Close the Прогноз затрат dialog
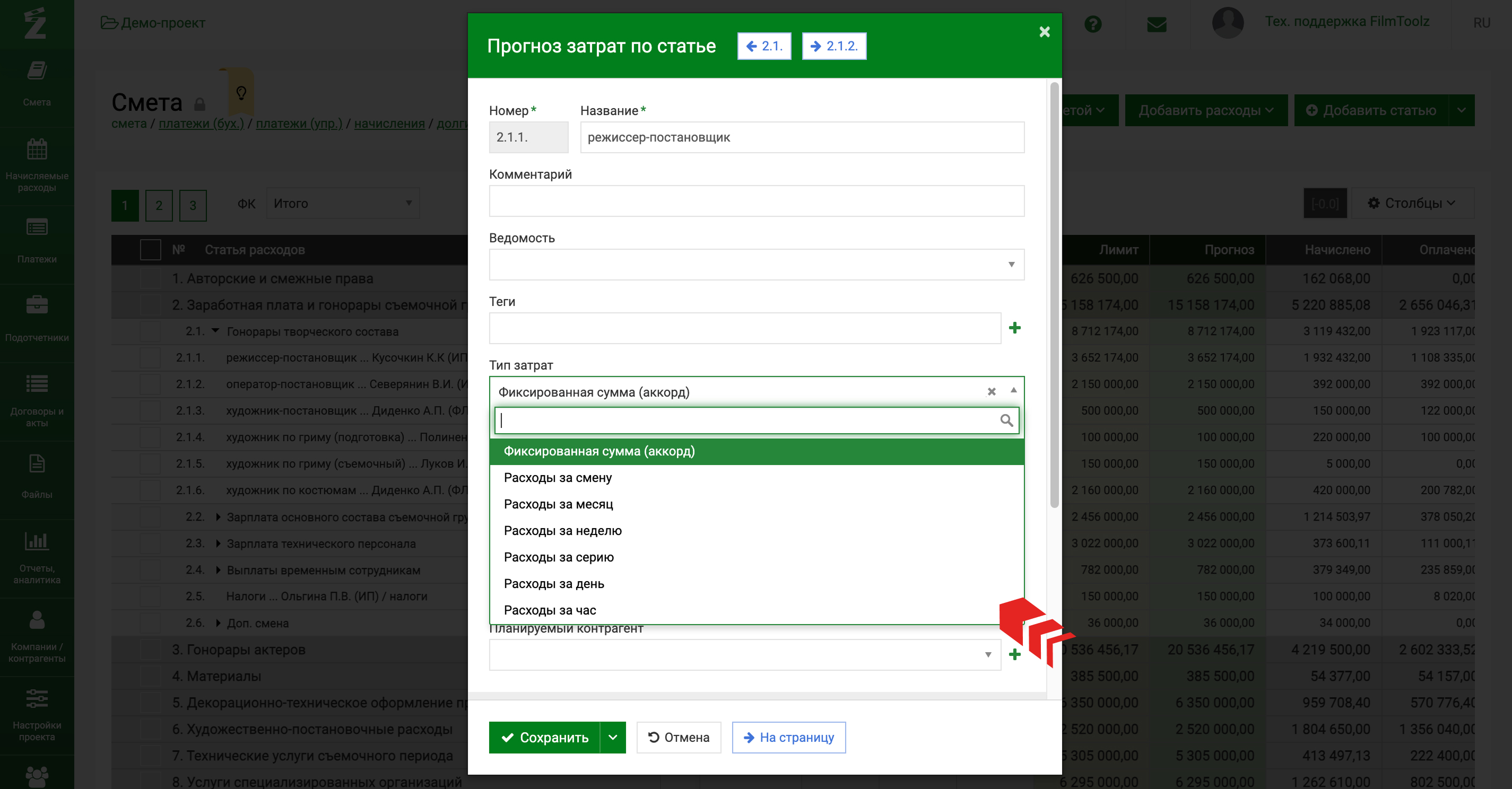Screen dimensions: 1512x789 coord(1044,32)
